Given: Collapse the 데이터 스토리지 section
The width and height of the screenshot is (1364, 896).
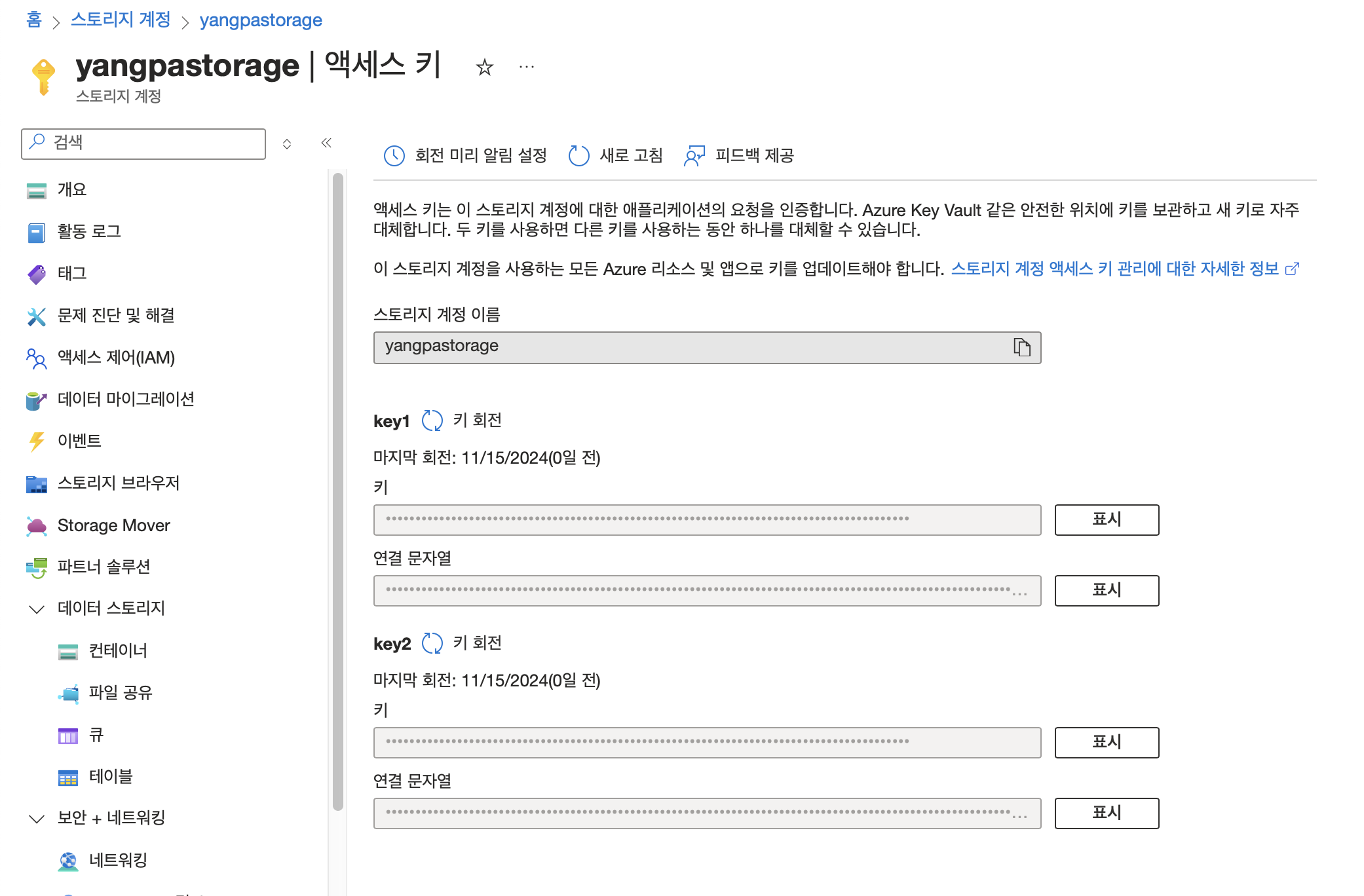Looking at the screenshot, I should pos(37,609).
